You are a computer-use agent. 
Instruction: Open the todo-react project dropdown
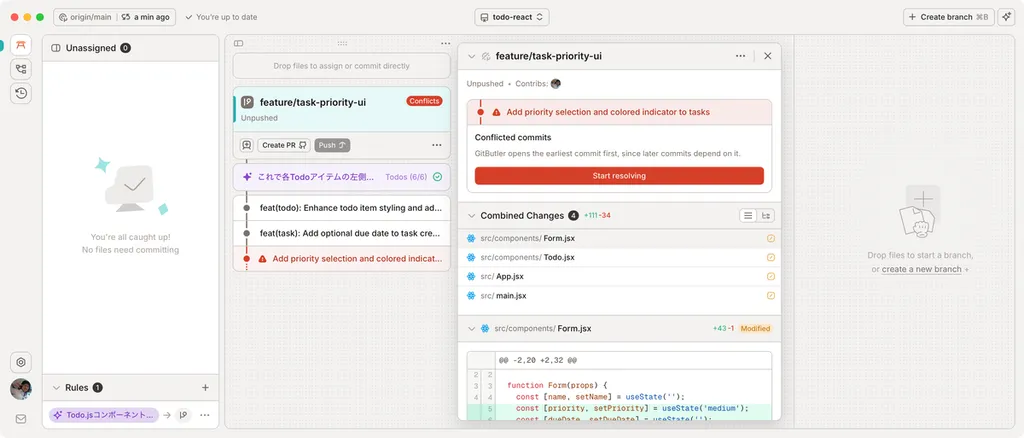click(x=512, y=17)
